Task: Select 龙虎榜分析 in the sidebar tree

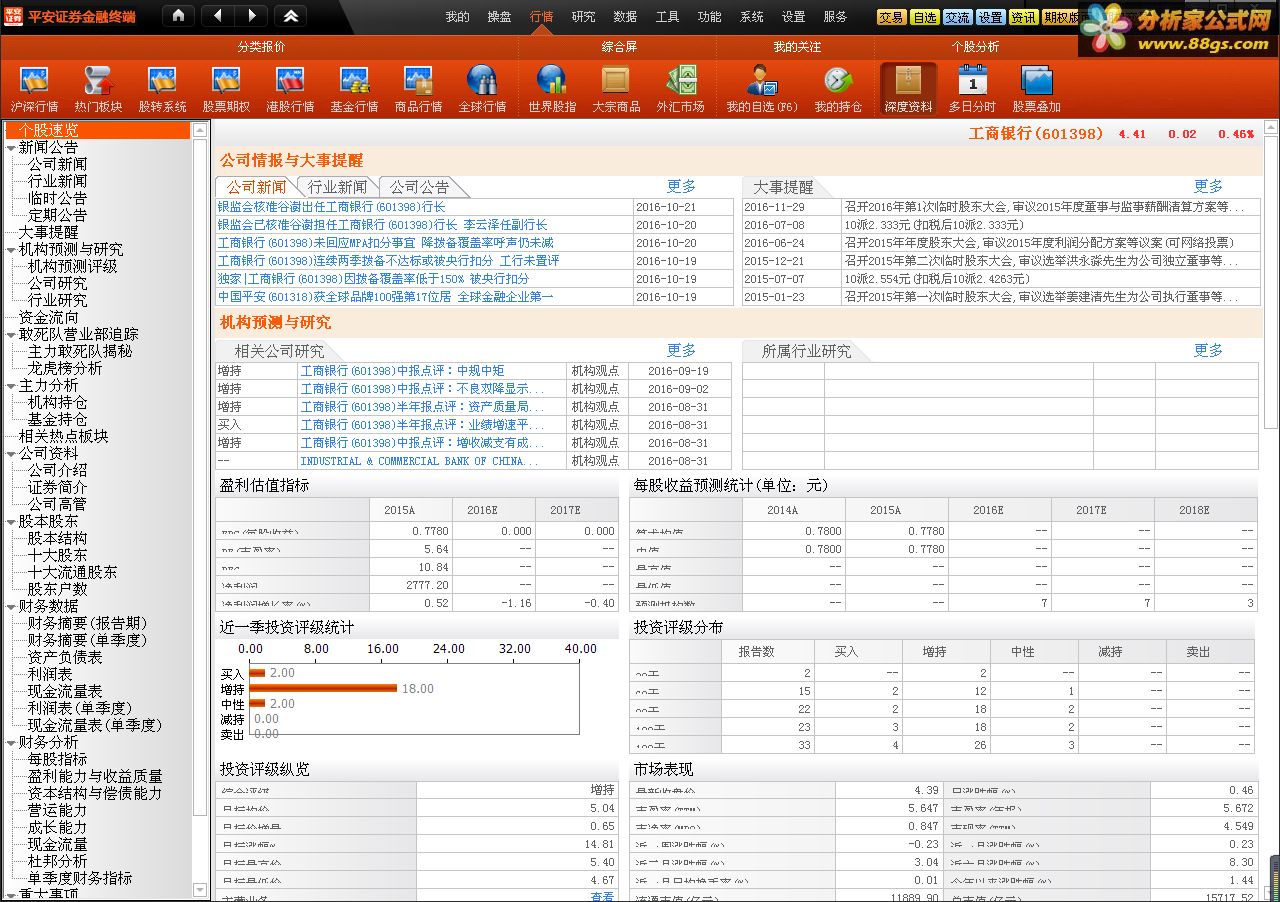Action: click(64, 368)
